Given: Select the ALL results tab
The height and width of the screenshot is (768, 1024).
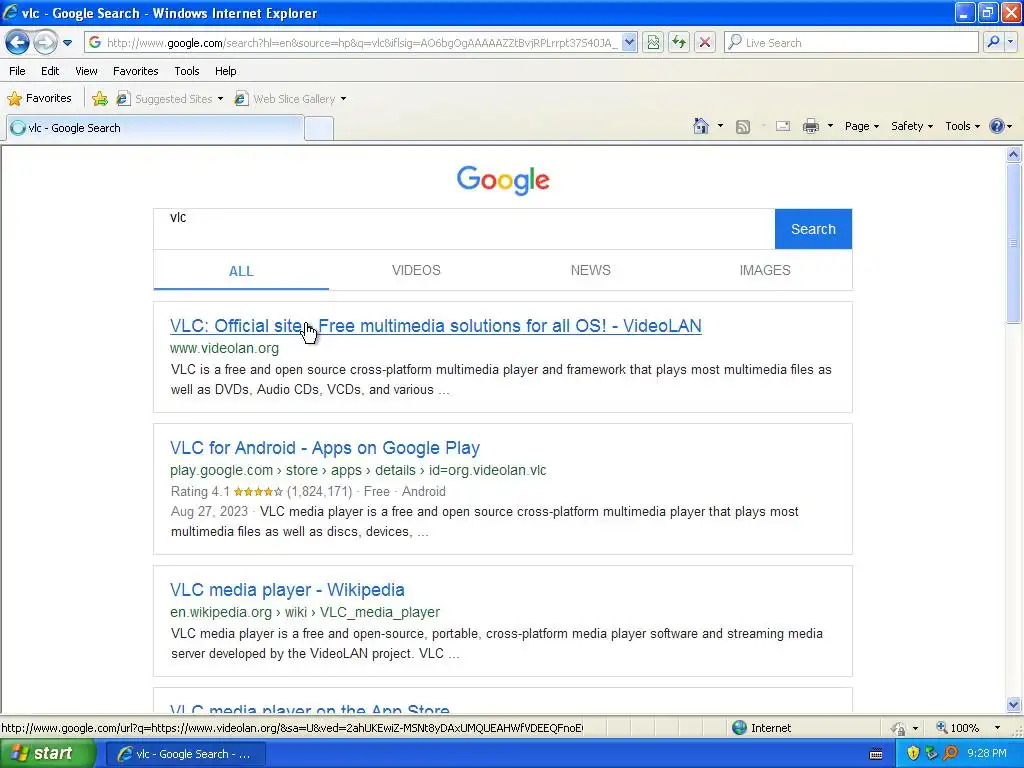Looking at the screenshot, I should [x=241, y=271].
